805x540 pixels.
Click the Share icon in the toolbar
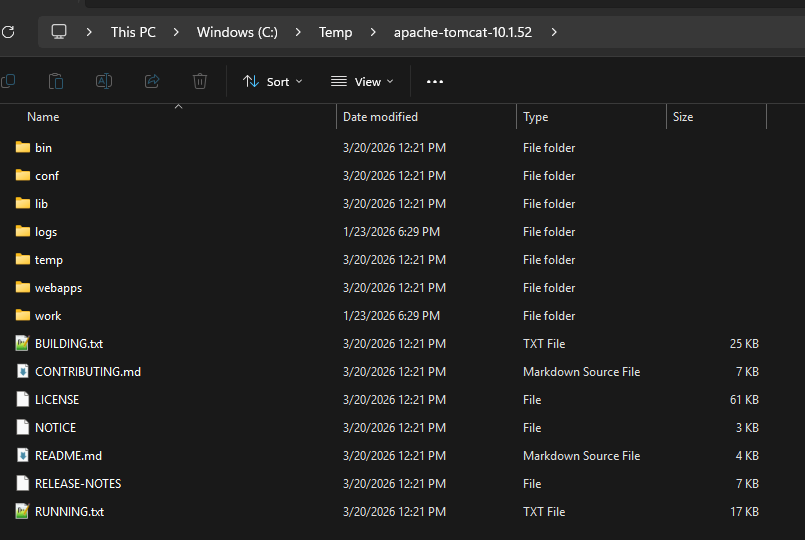pos(152,81)
